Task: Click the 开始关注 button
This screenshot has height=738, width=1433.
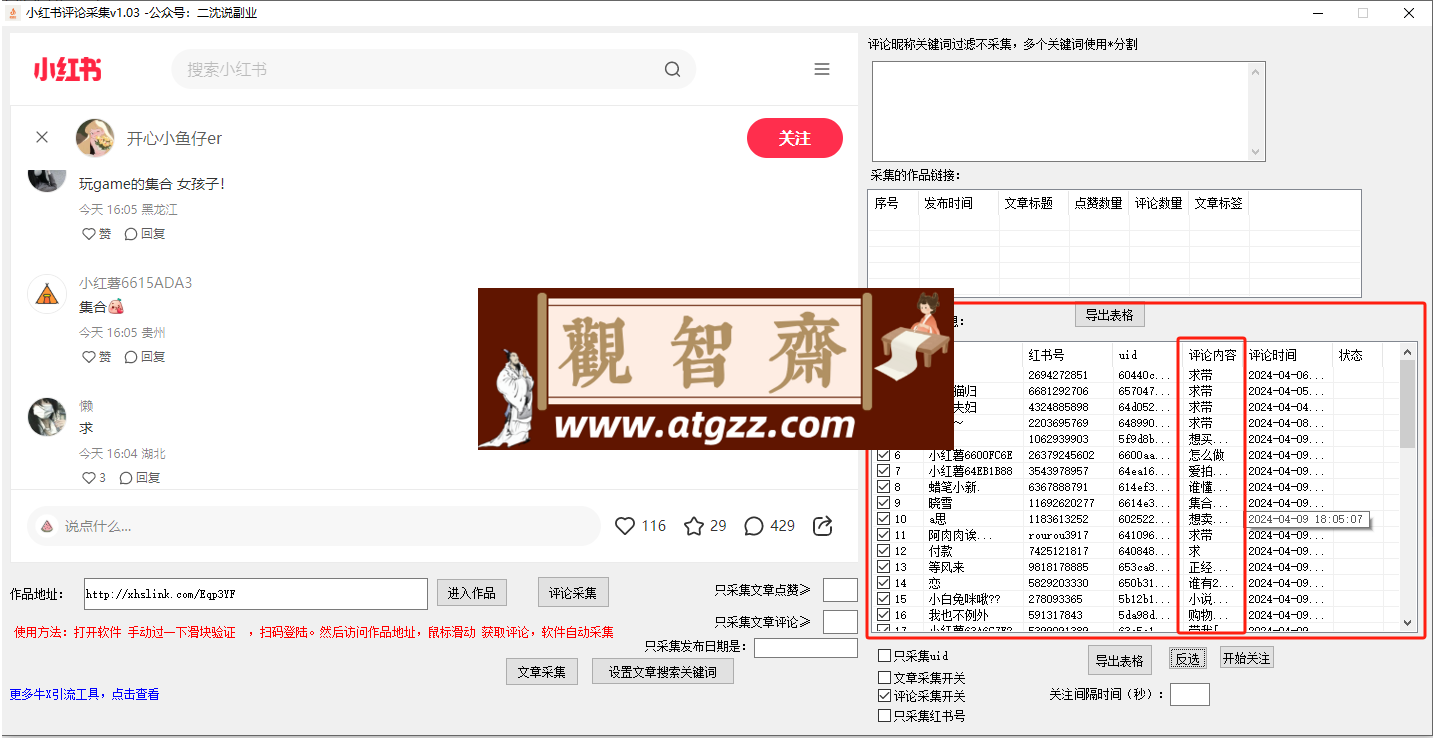Action: click(1246, 659)
